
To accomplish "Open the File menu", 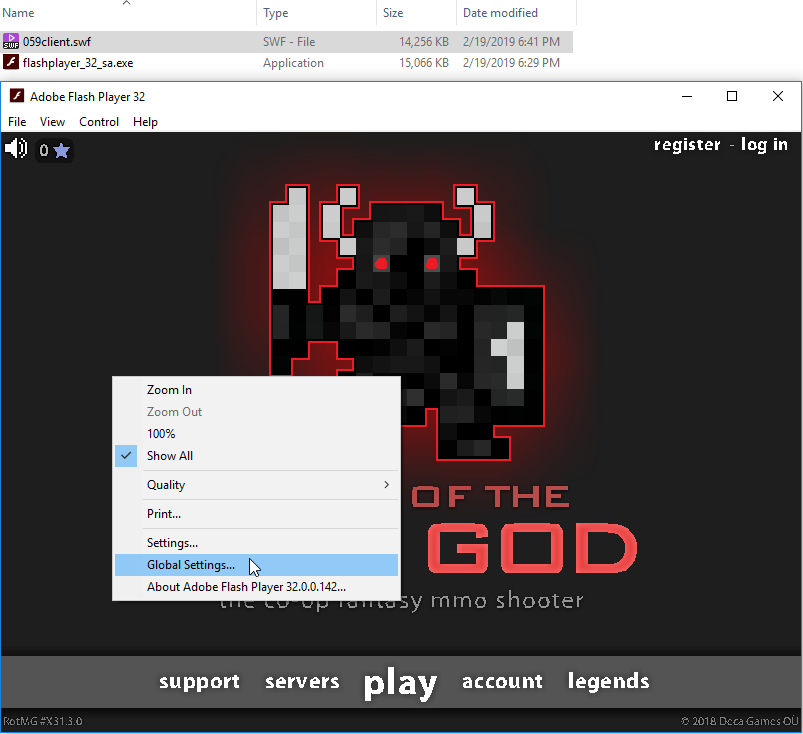I will (x=17, y=122).
